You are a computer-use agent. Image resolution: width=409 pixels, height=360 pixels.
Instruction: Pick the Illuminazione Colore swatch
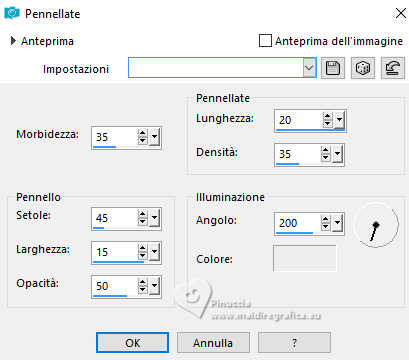[305, 258]
